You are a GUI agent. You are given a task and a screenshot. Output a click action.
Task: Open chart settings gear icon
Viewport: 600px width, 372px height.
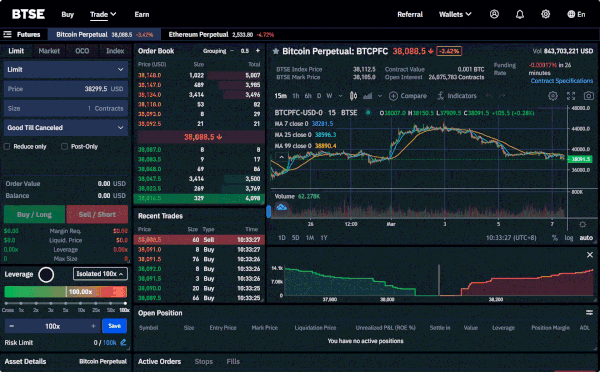tap(553, 96)
